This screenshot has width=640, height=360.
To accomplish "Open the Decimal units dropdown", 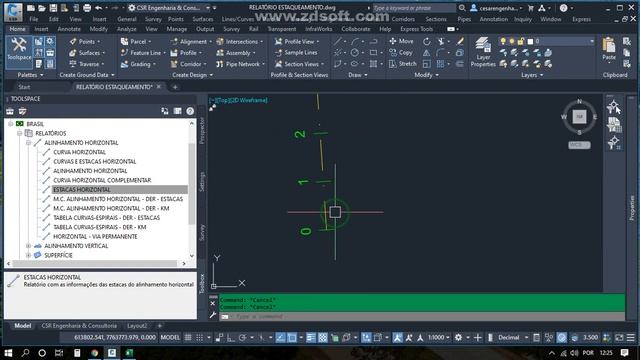I will coord(513,338).
